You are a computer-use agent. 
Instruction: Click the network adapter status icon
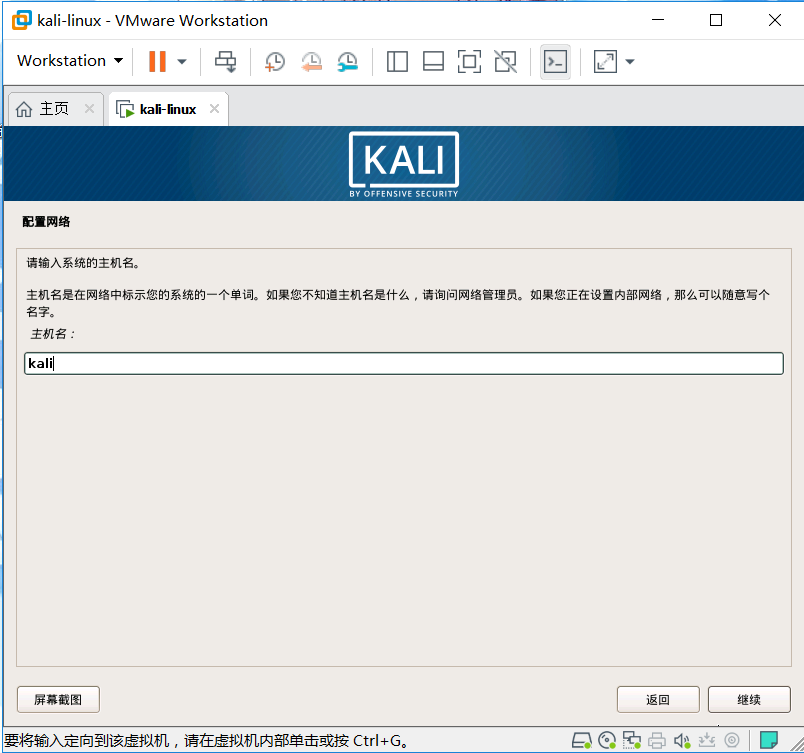[632, 740]
